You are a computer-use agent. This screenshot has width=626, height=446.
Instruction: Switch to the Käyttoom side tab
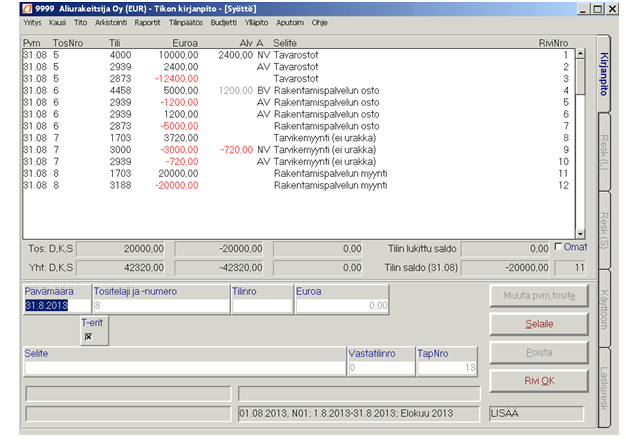click(604, 309)
